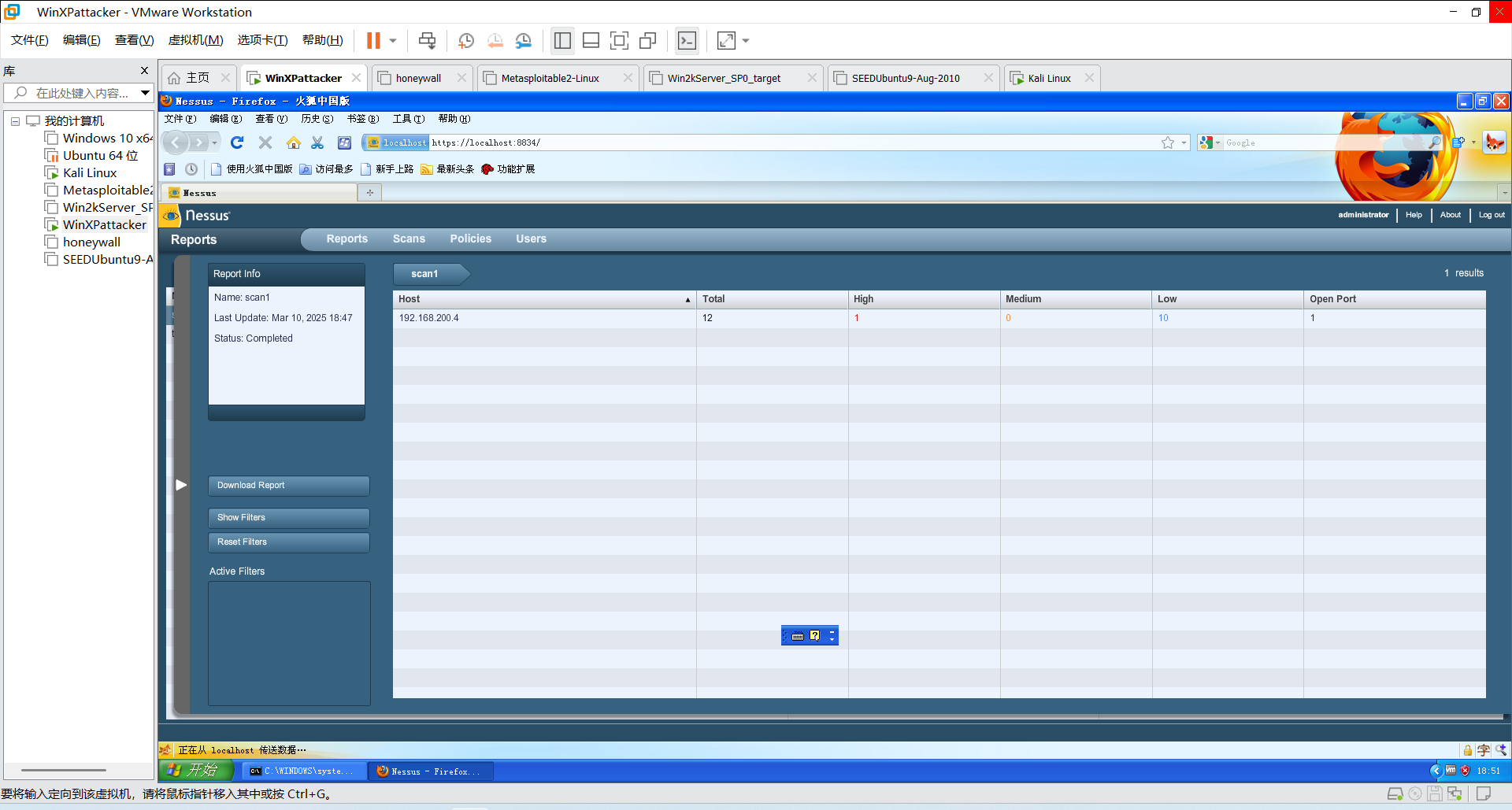
Task: Open the URL bar history dropdown arrow
Action: point(1184,142)
